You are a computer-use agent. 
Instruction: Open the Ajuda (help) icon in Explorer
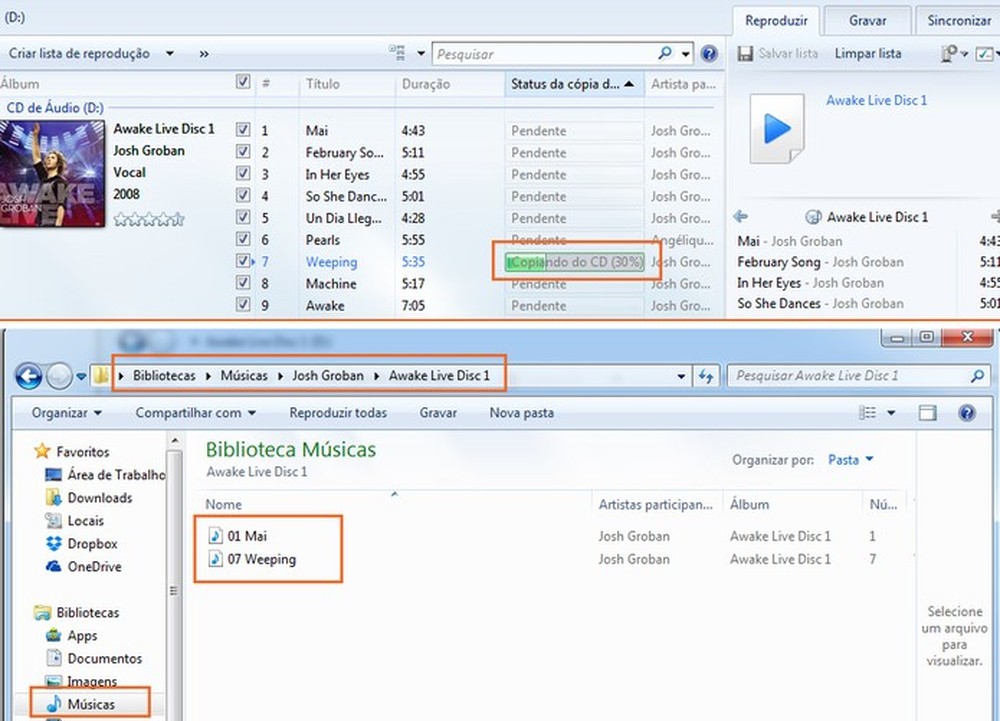[x=966, y=412]
